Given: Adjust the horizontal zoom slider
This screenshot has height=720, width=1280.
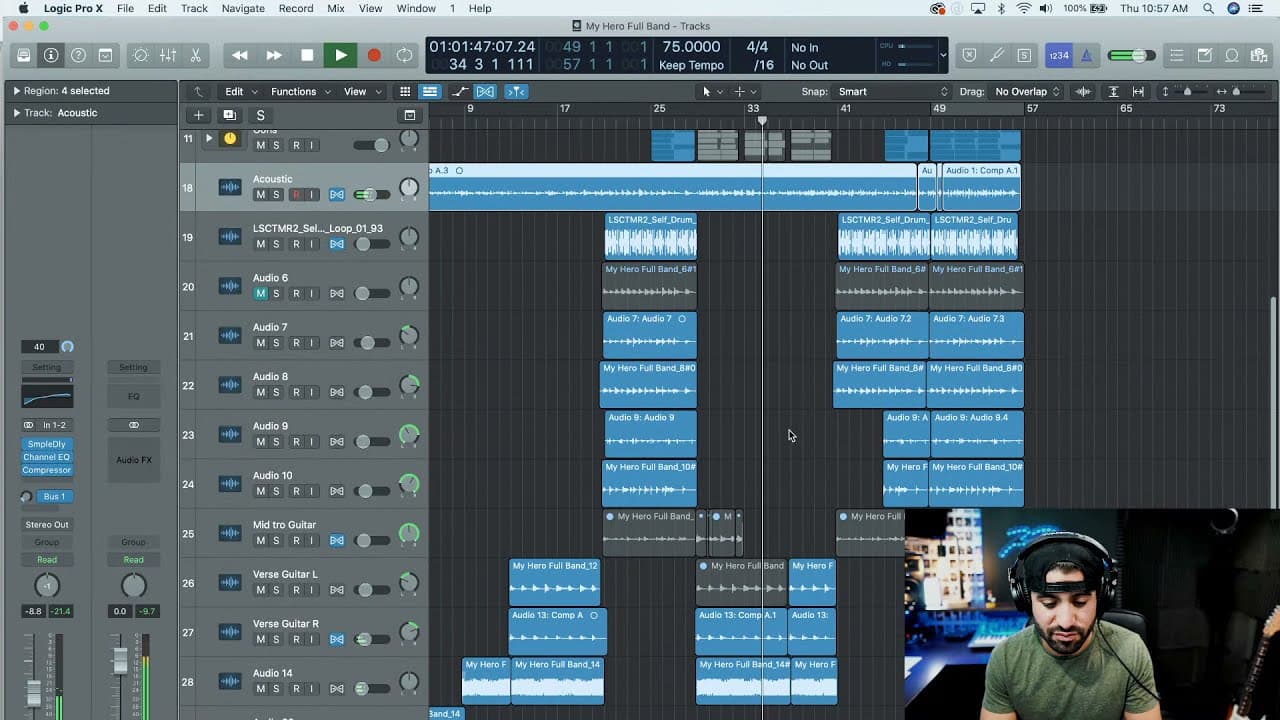Looking at the screenshot, I should [x=1236, y=91].
